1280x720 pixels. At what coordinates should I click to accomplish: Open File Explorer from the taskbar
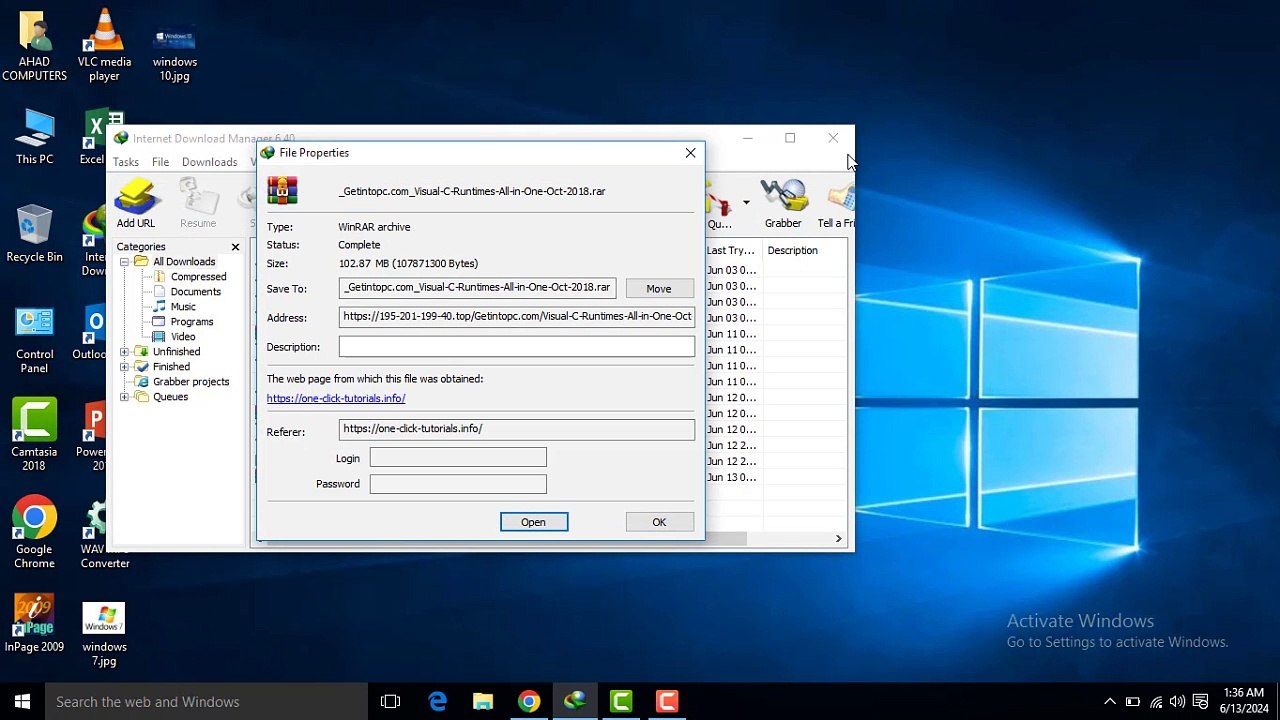click(x=483, y=702)
